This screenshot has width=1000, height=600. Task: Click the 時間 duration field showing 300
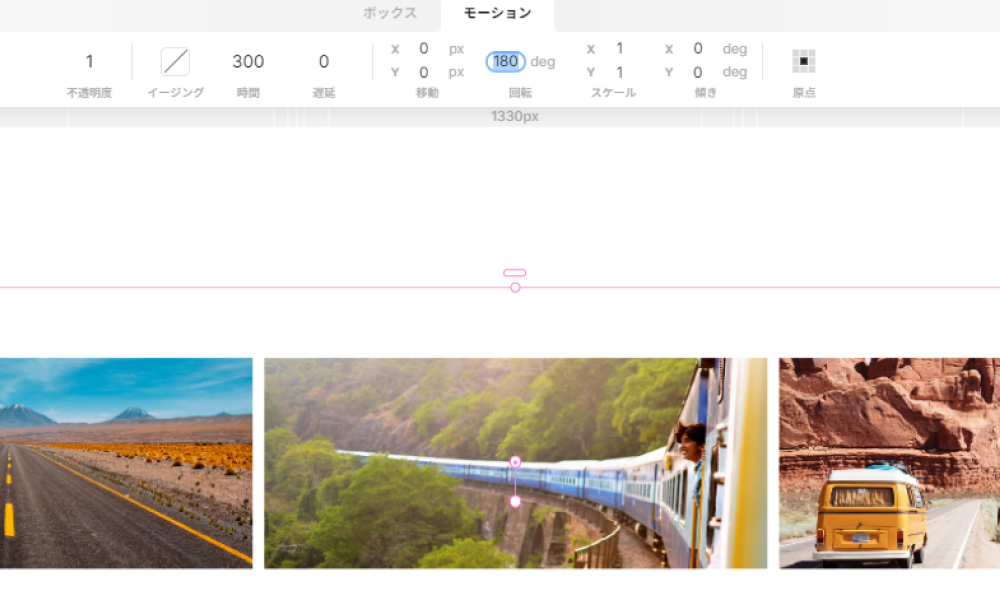tap(248, 62)
